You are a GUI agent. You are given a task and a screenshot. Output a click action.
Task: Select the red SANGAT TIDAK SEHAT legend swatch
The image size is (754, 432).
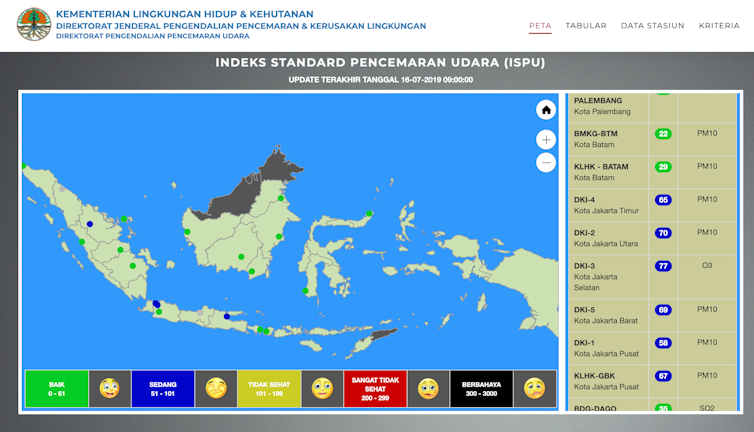(375, 388)
